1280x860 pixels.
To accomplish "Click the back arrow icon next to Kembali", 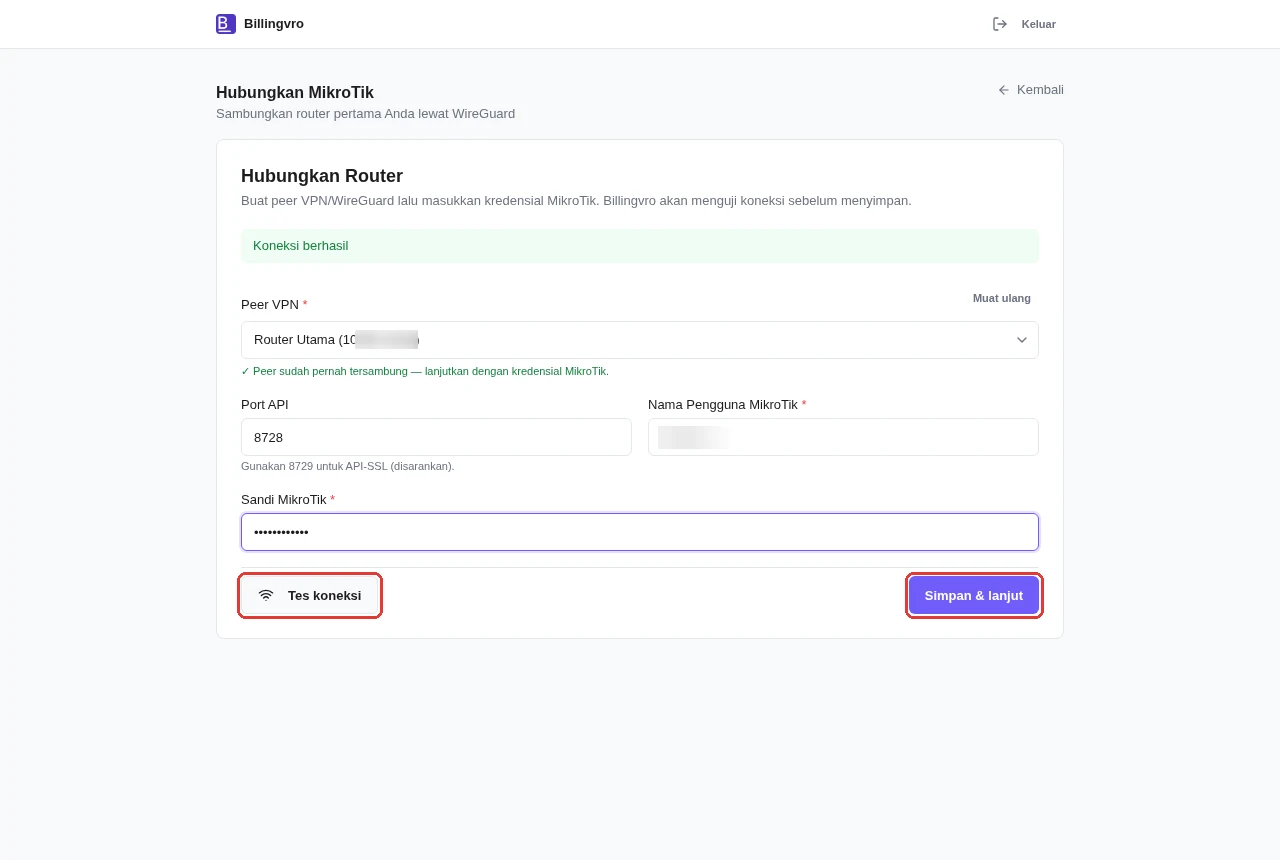I will tap(1004, 90).
